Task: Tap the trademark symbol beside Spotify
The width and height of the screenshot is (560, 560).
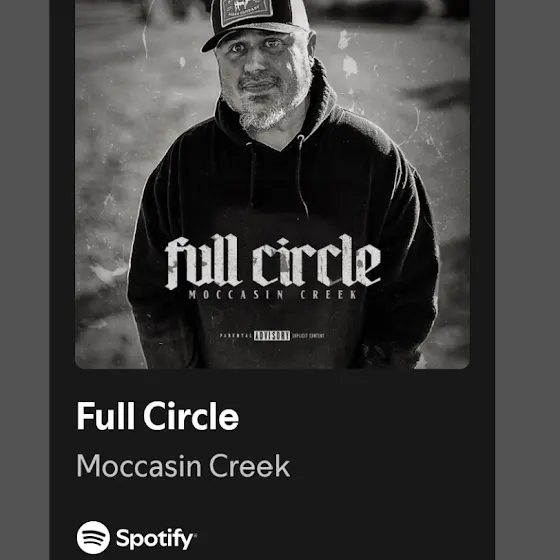Action: click(195, 535)
